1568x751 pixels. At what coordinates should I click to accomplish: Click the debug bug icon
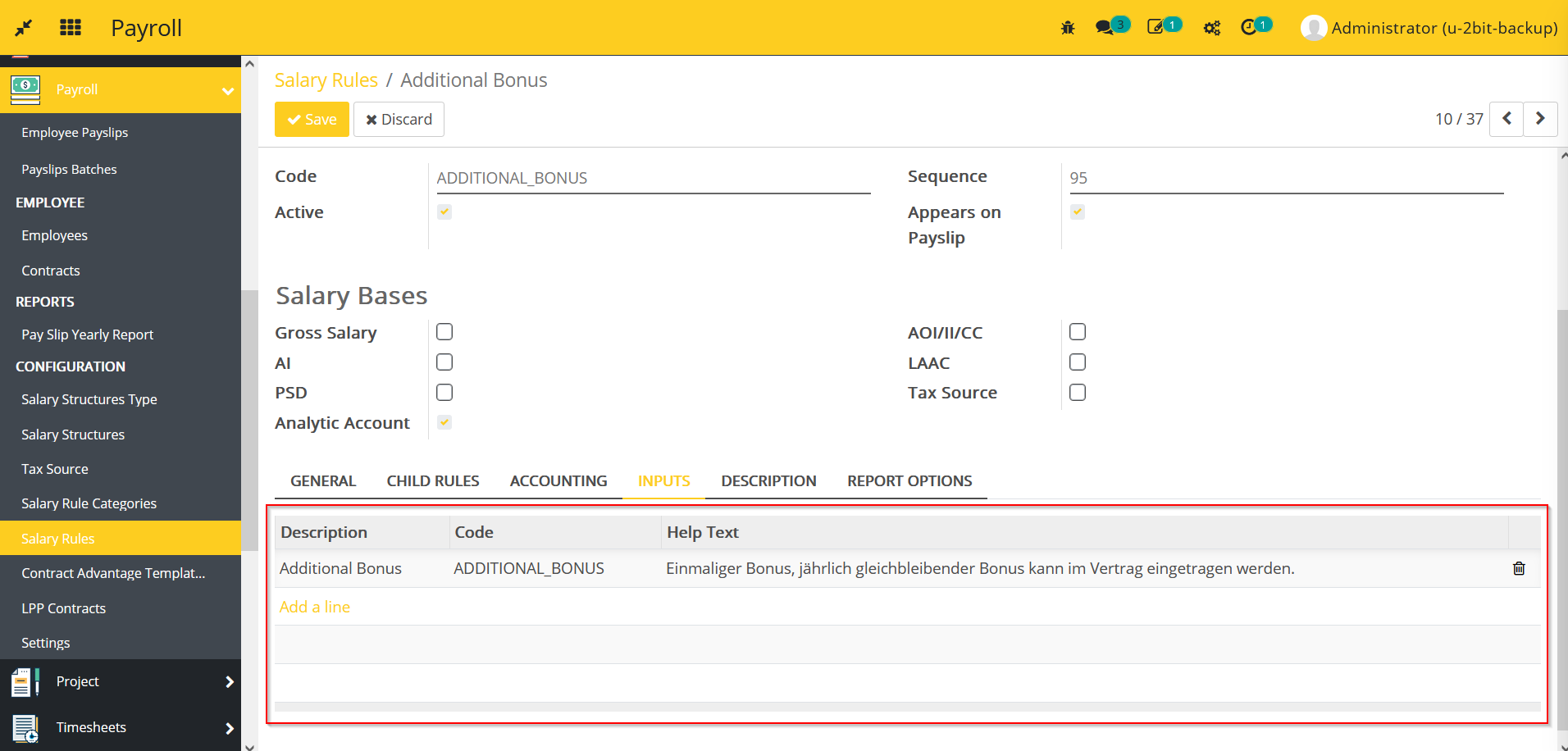[x=1067, y=28]
